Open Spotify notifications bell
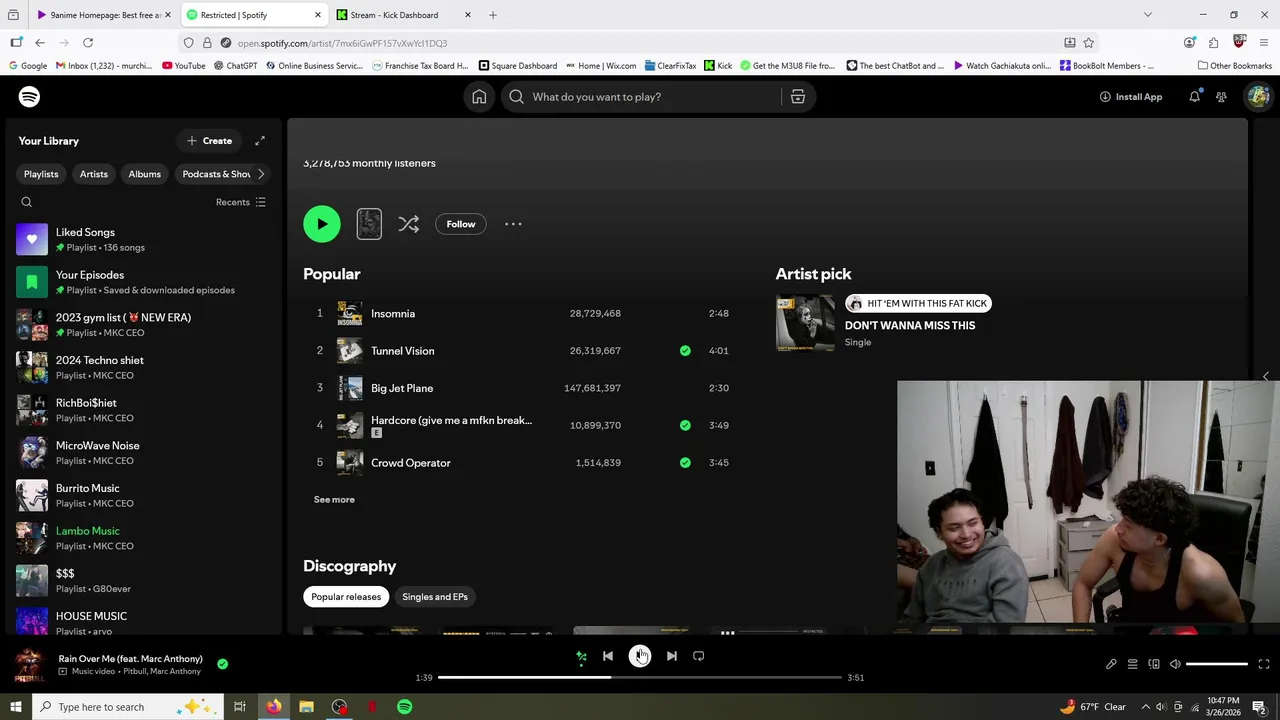Viewport: 1280px width, 720px height. coord(1194,97)
